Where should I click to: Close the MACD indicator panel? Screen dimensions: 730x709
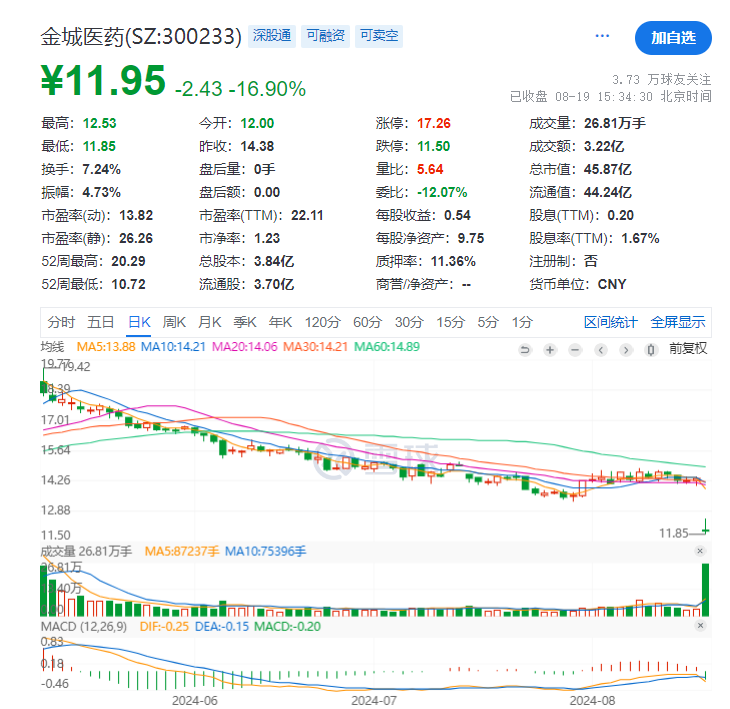click(700, 626)
